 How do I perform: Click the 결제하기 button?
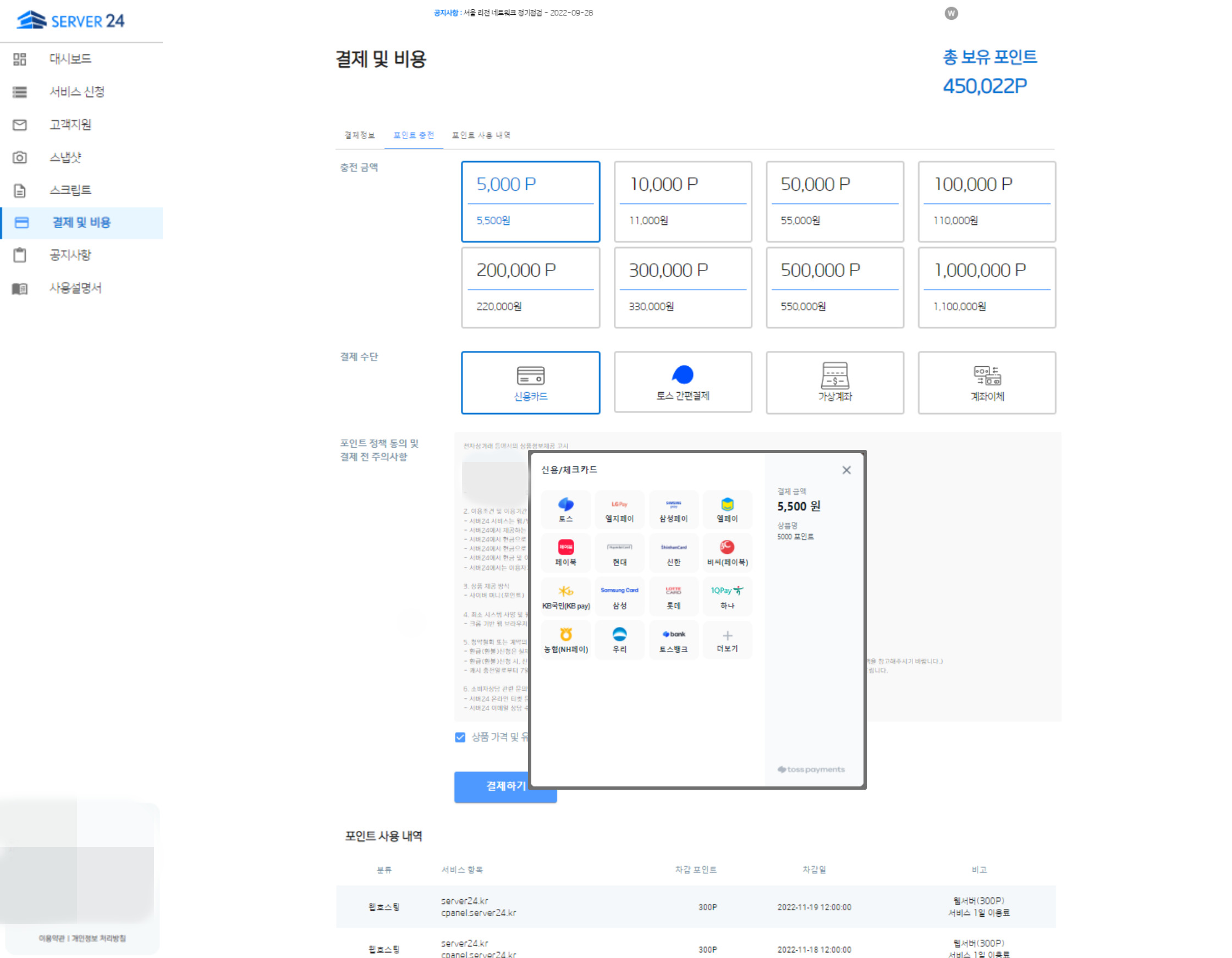pyautogui.click(x=505, y=786)
